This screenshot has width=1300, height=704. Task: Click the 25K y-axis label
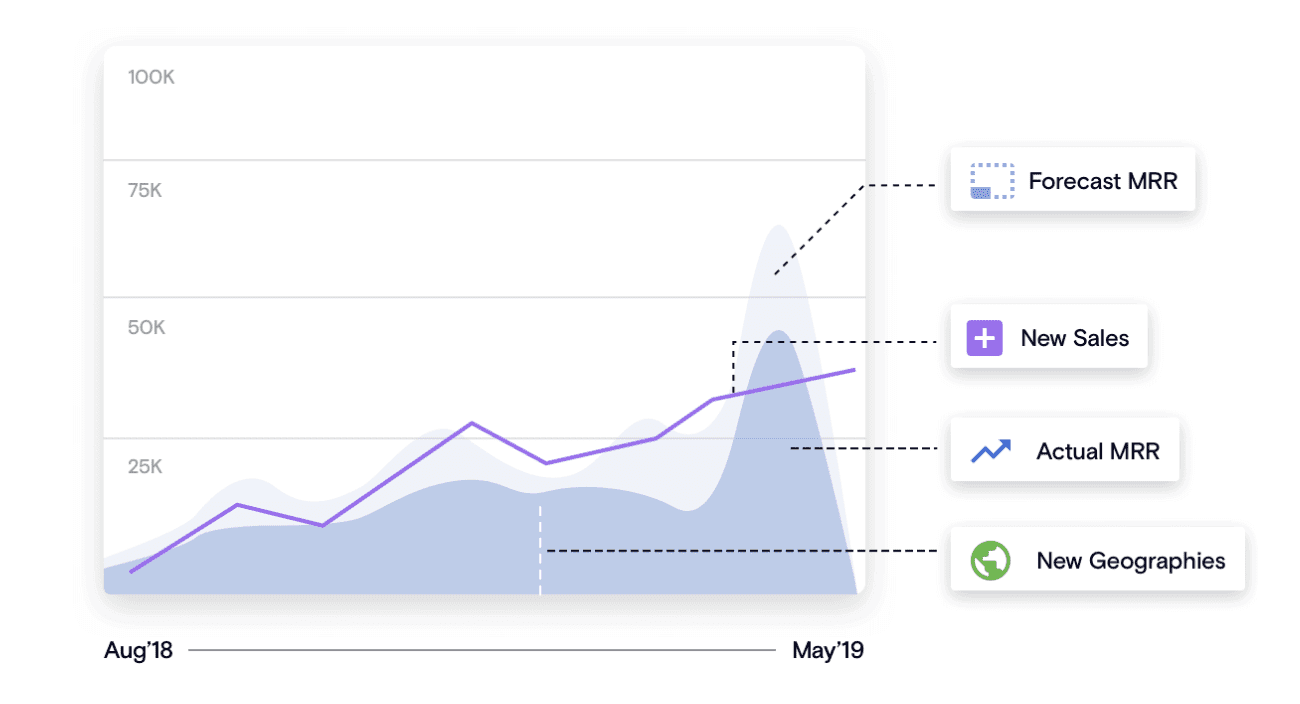pos(145,466)
